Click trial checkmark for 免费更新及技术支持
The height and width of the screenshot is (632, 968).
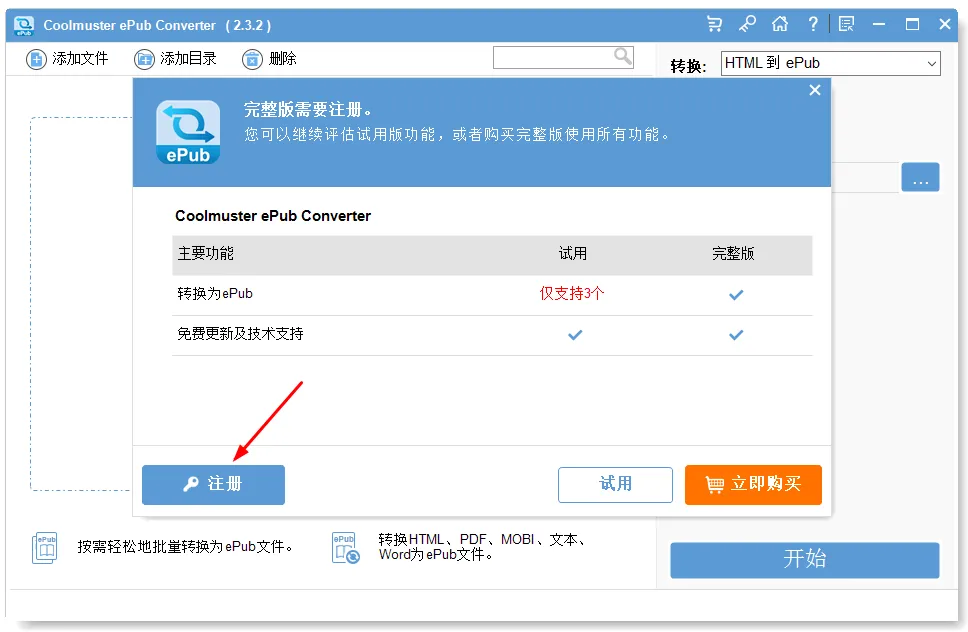coord(575,335)
